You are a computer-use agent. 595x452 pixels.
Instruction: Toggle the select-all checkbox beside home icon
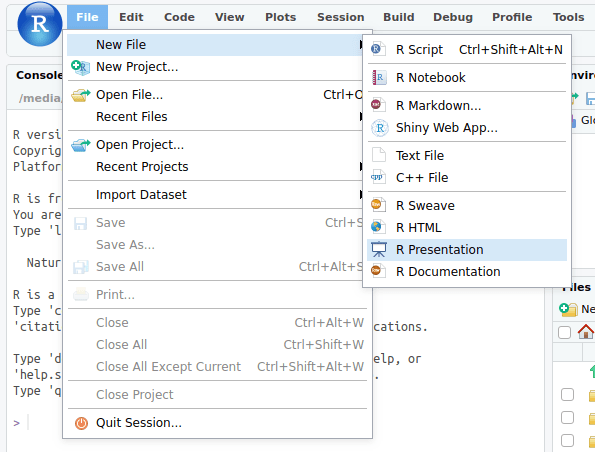(564, 332)
